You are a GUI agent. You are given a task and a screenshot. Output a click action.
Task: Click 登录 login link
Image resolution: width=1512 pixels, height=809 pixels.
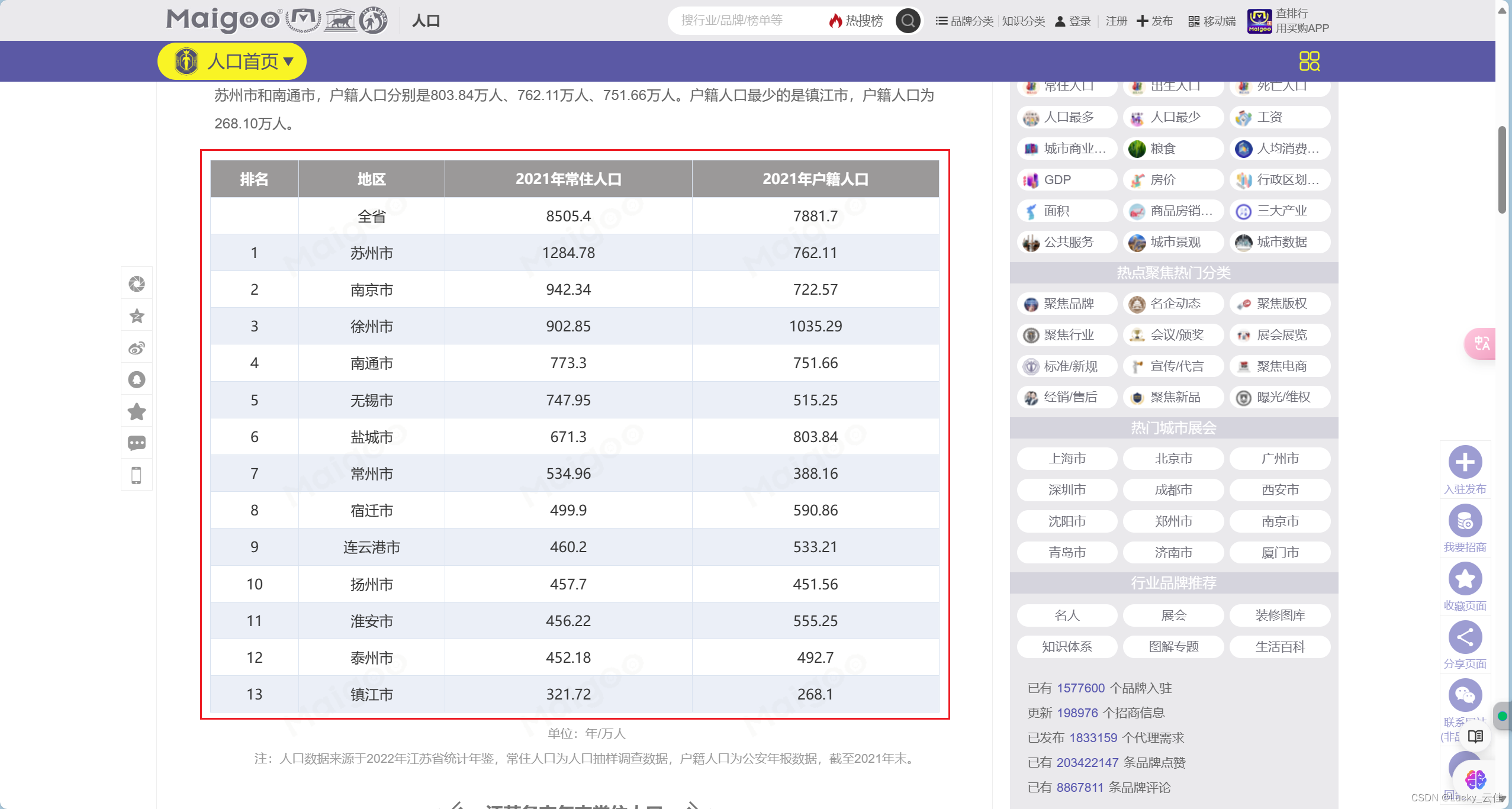click(1073, 21)
